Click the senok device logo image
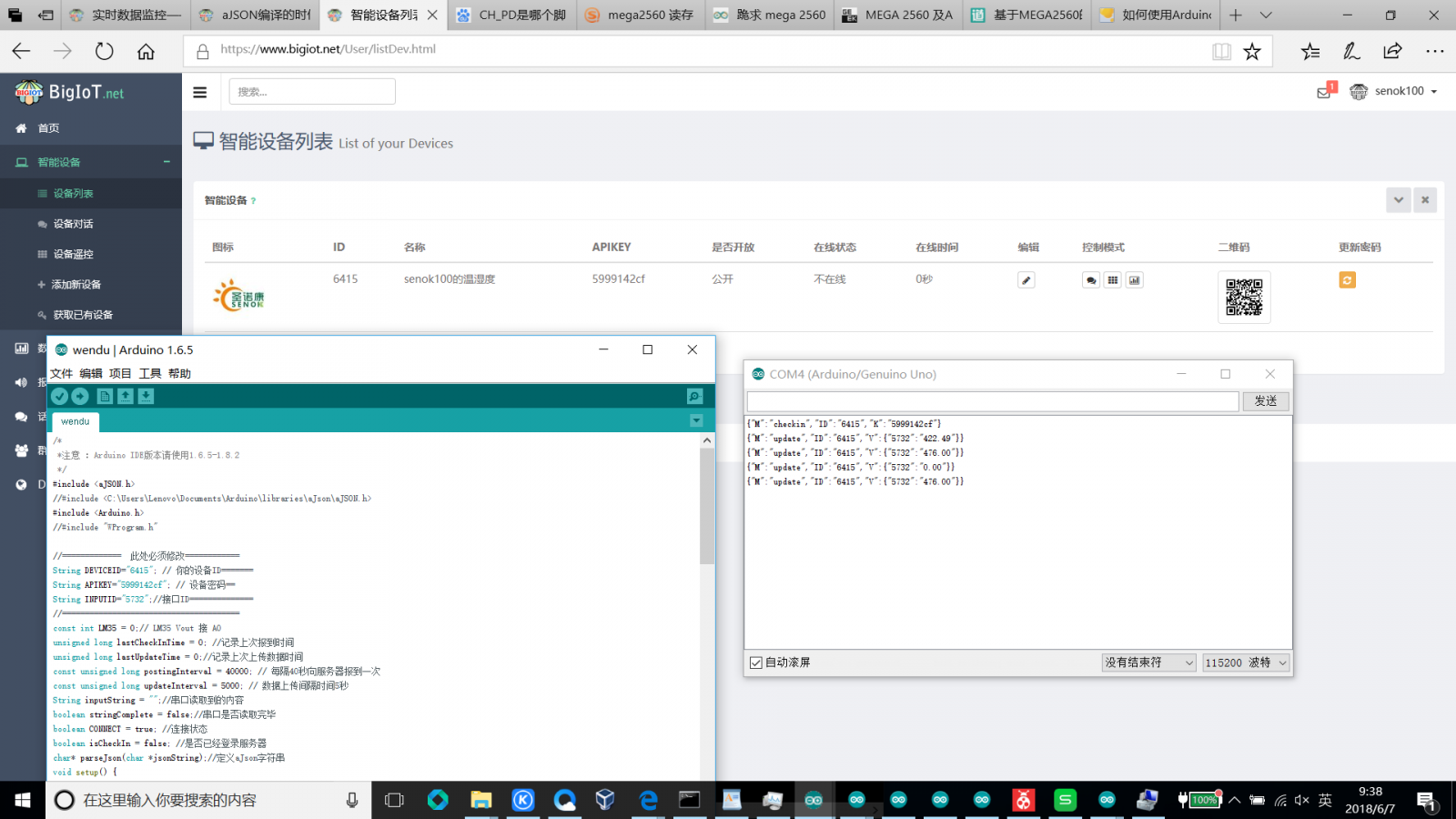Viewport: 1456px width, 819px height. (239, 295)
